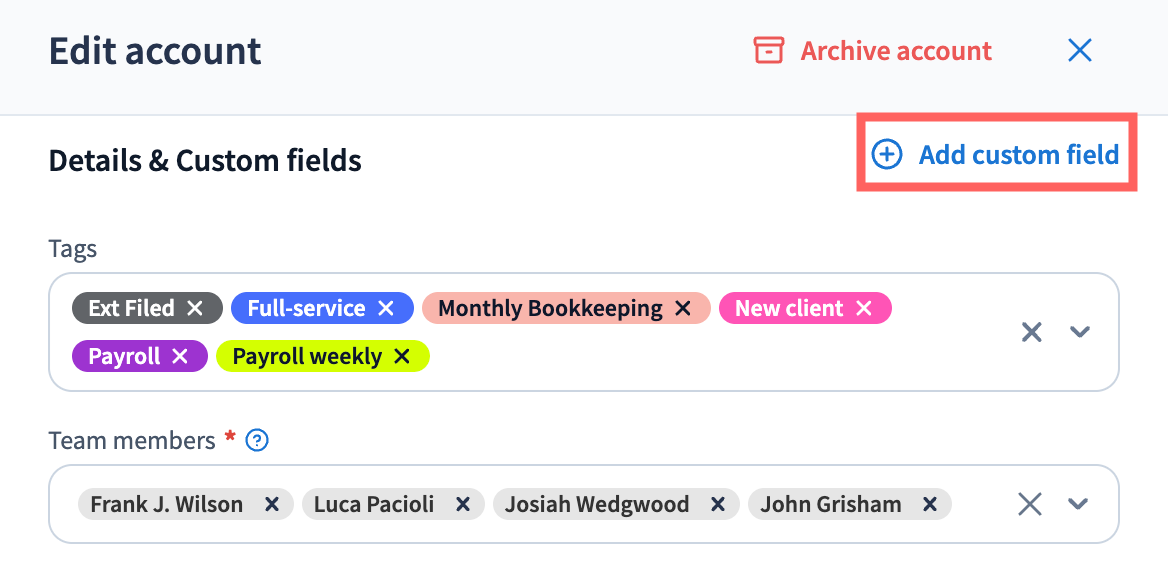Remove the Payroll weekly tag

(x=402, y=356)
